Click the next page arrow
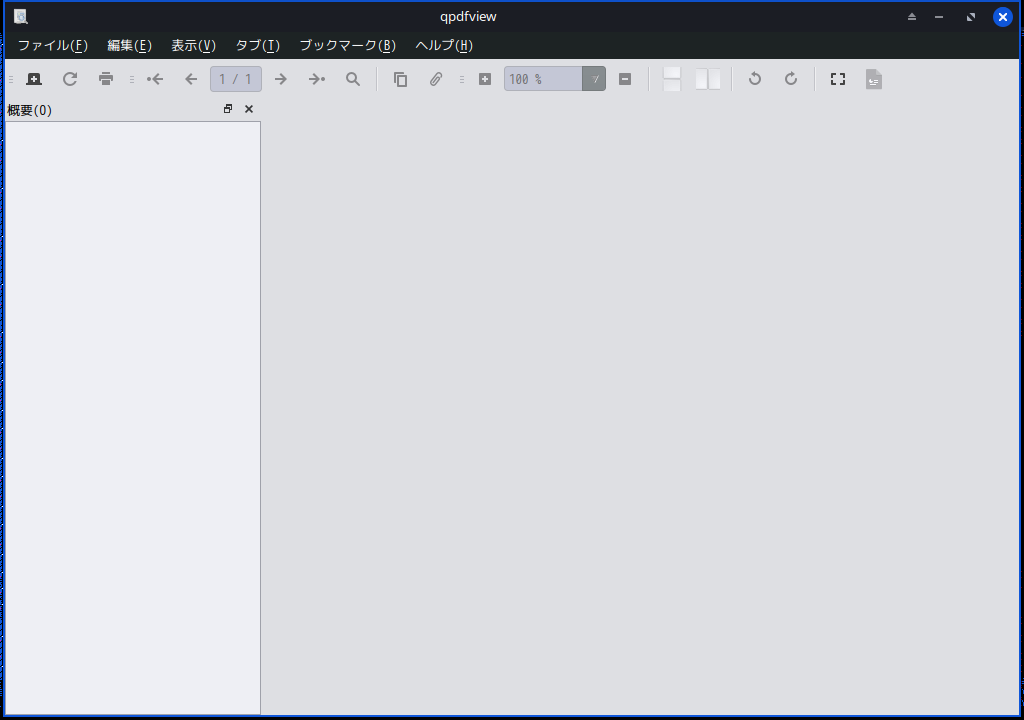The height and width of the screenshot is (720, 1024). [281, 79]
